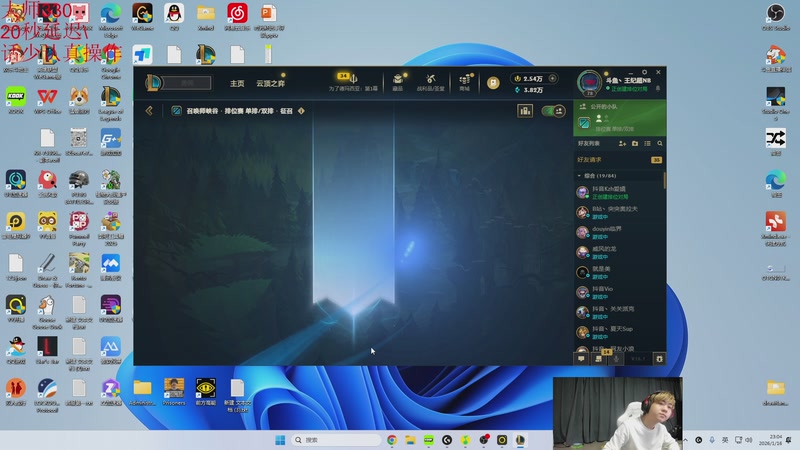This screenshot has width=800, height=450.
Task: Open the 藏品 collection icon
Action: 397,79
